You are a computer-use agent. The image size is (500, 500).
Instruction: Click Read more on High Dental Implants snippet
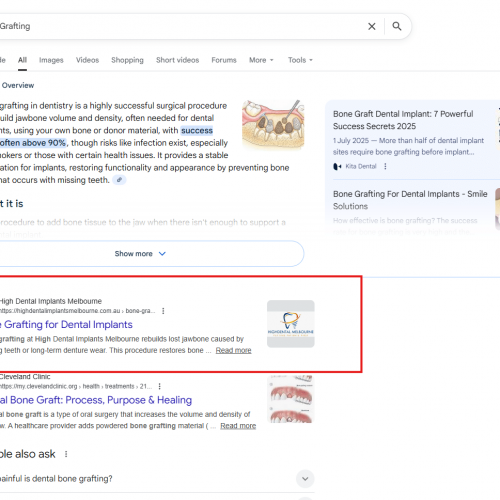pyautogui.click(x=233, y=350)
